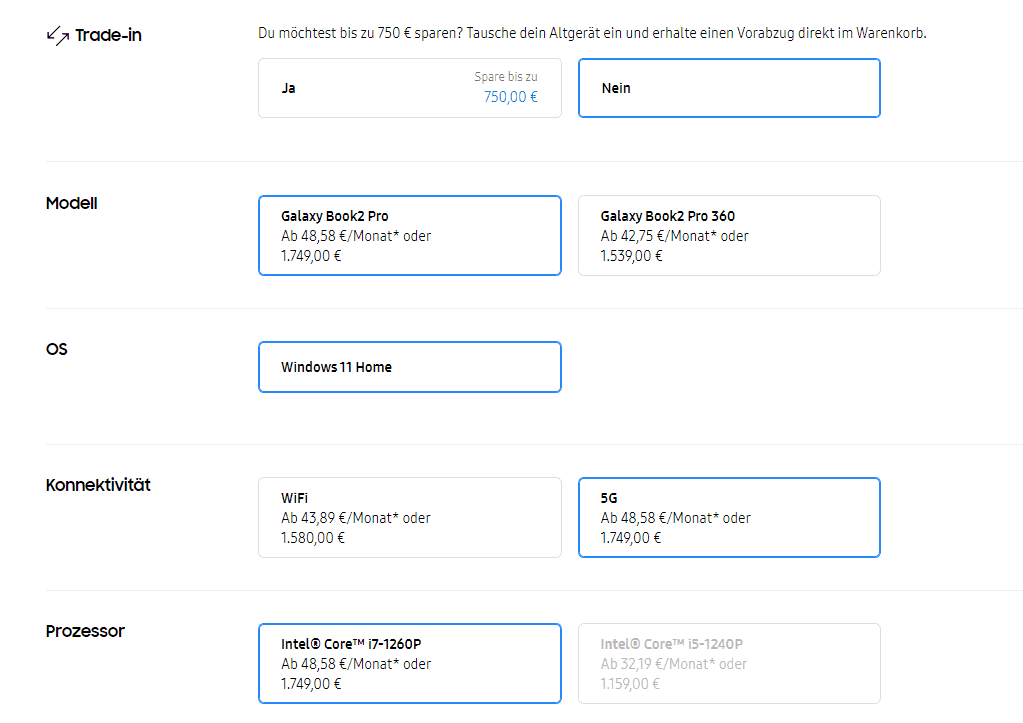The width and height of the screenshot is (1023, 723).
Task: Click the OS section label
Action: 57,349
